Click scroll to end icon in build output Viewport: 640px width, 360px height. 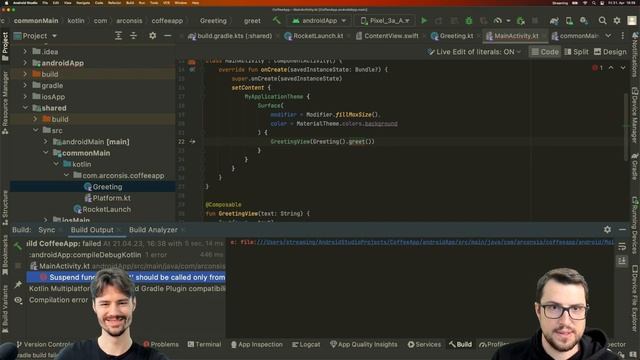point(622,260)
